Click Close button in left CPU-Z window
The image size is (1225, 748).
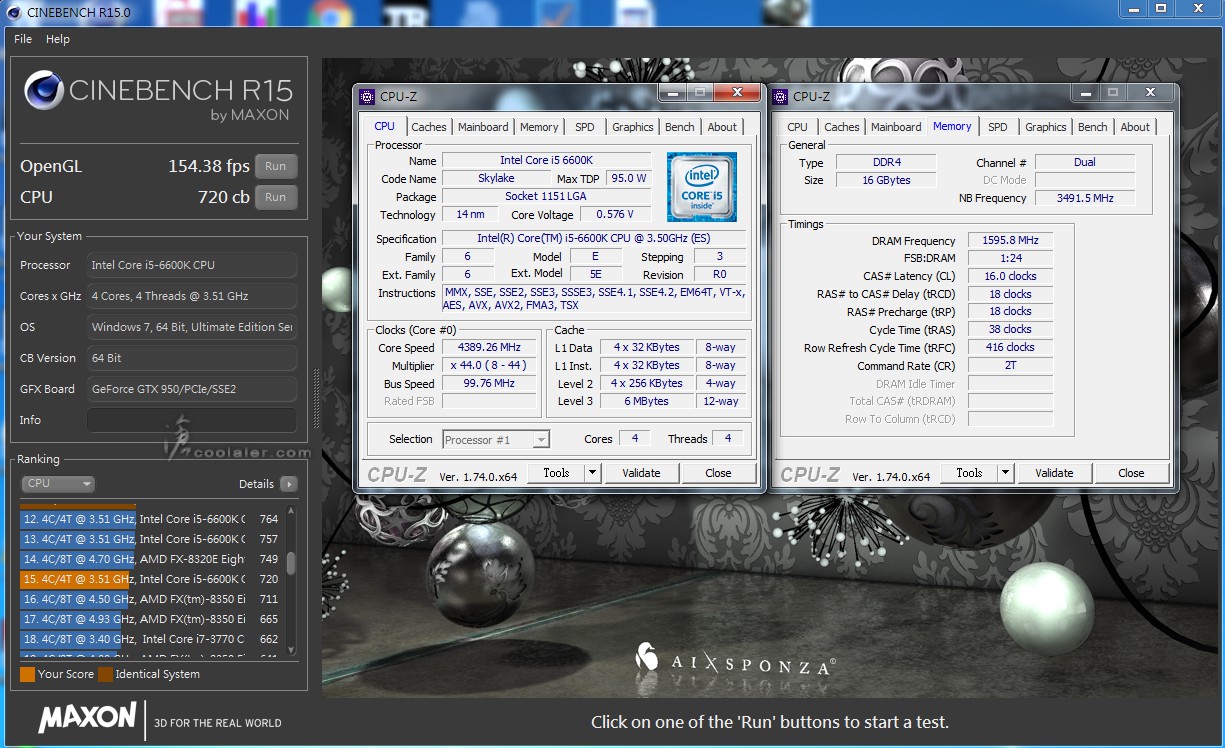(x=718, y=473)
